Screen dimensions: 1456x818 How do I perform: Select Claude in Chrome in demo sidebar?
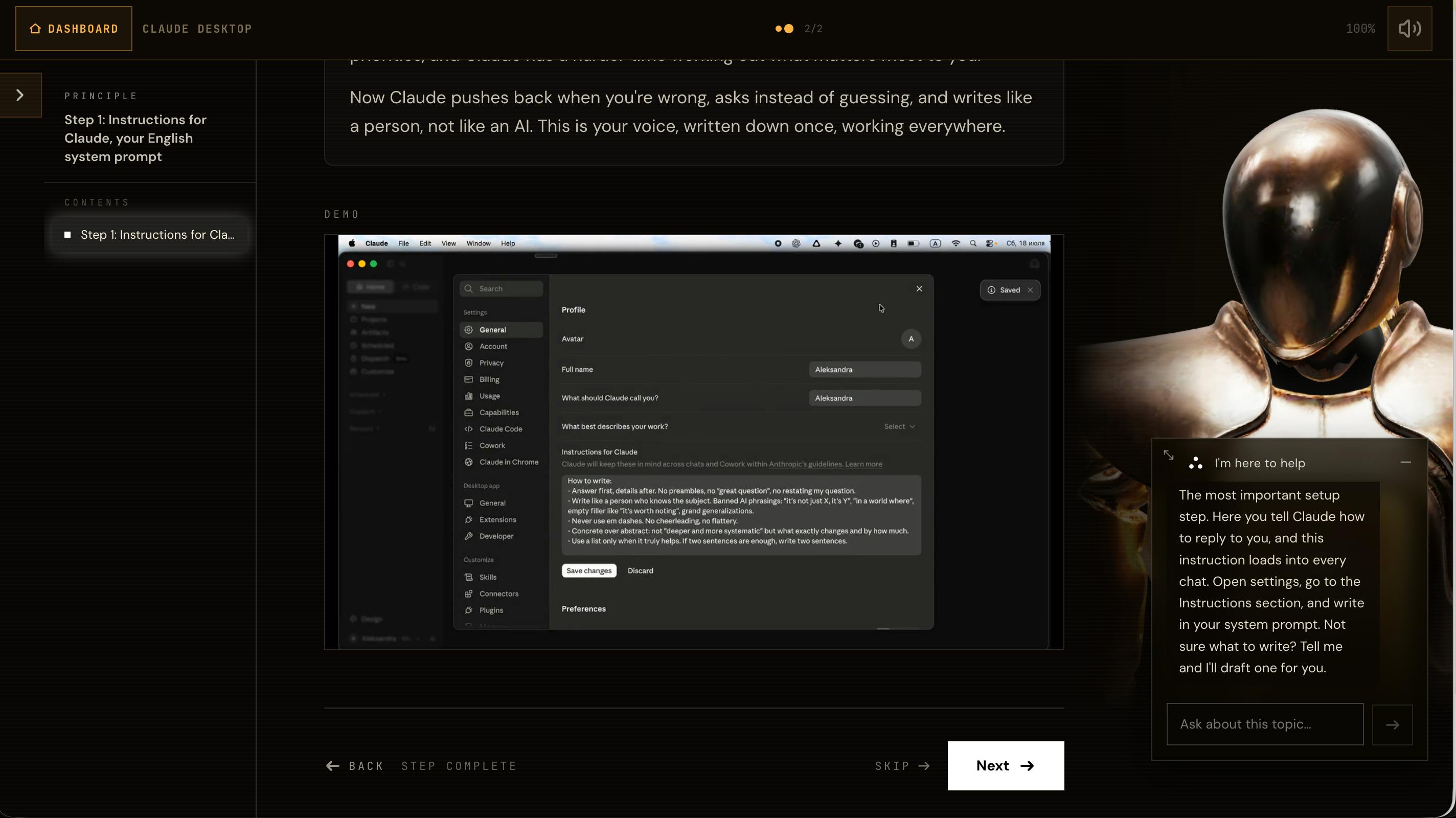502,462
